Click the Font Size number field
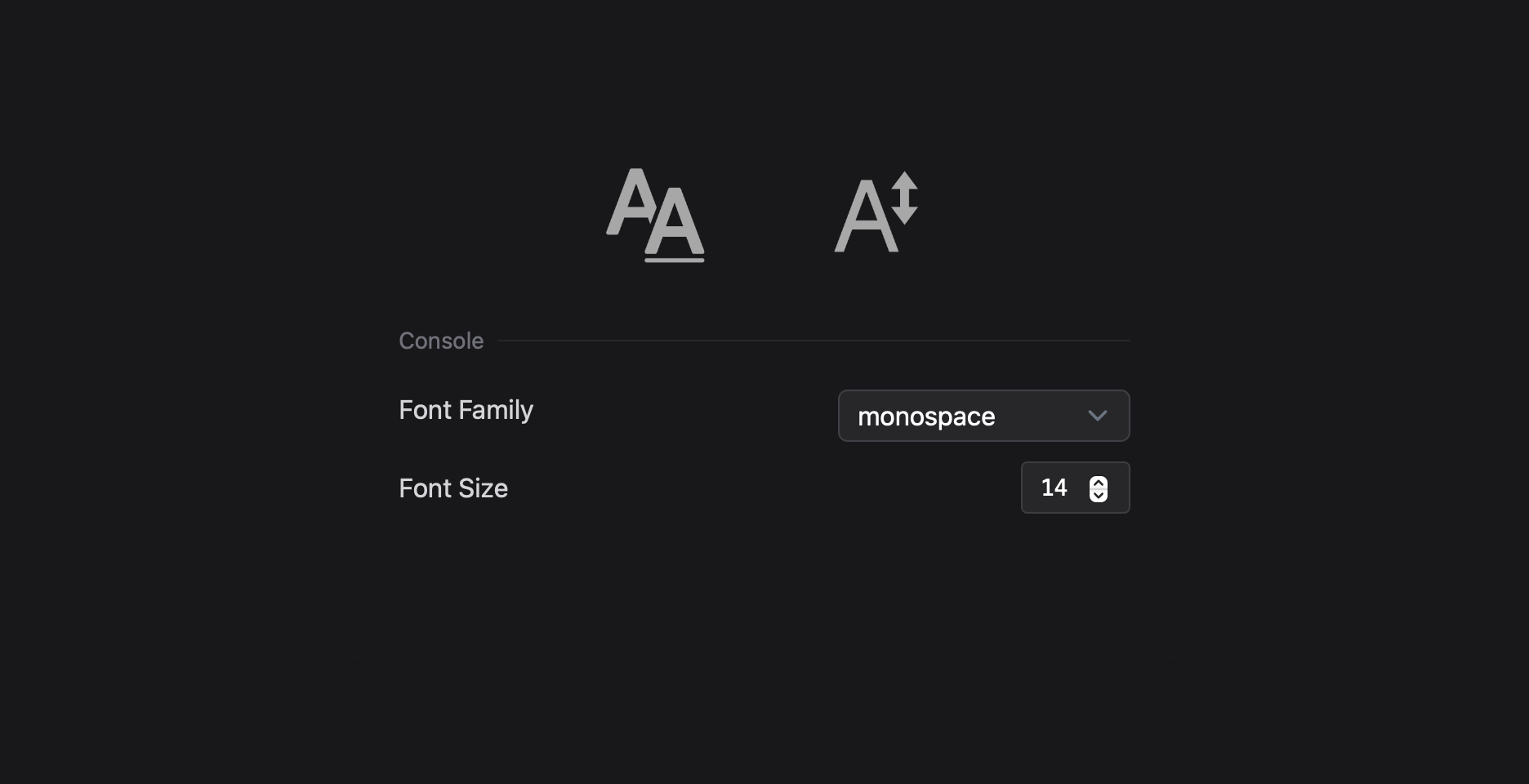 click(x=1062, y=488)
